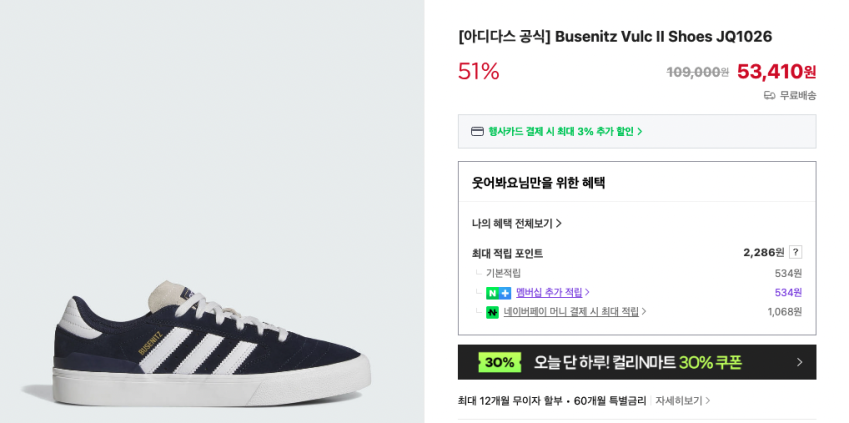849x423 pixels.
Task: Click the 무료배송 shipping label
Action: 798,95
